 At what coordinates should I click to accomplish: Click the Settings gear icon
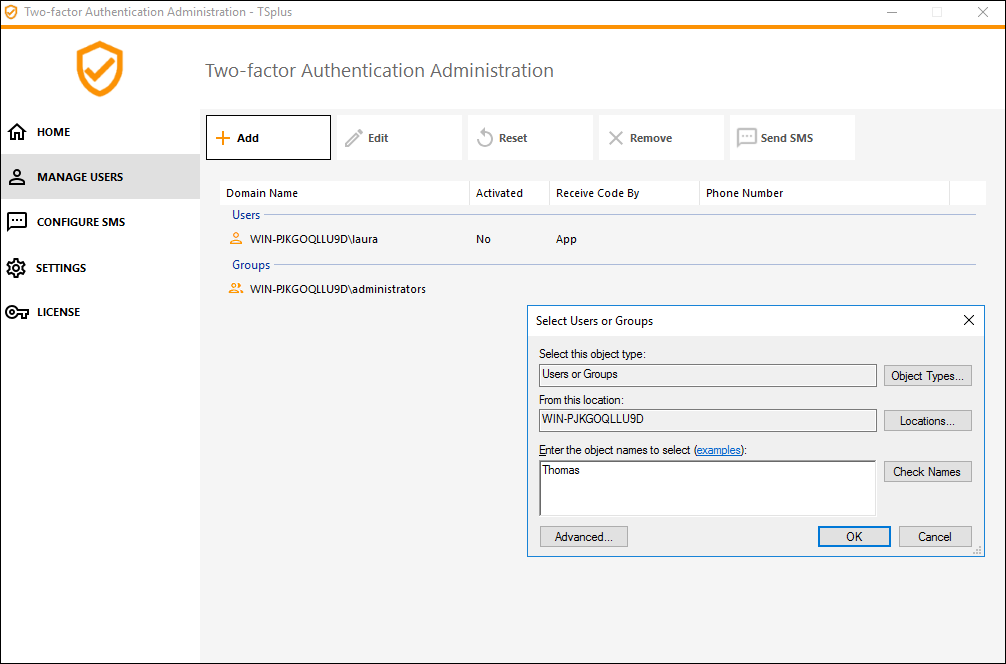click(16, 268)
